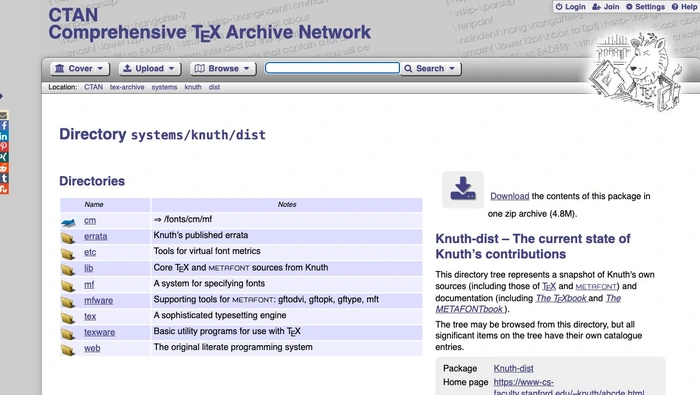The height and width of the screenshot is (395, 700).
Task: Share on Xing via sidebar icon
Action: pos(4,157)
